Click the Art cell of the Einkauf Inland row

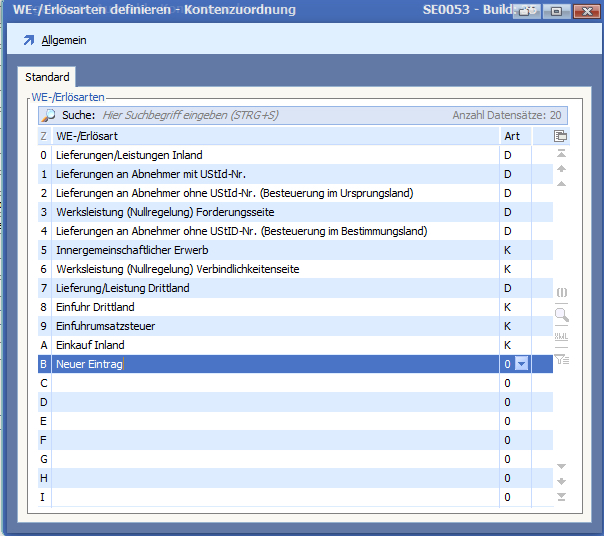pos(514,345)
